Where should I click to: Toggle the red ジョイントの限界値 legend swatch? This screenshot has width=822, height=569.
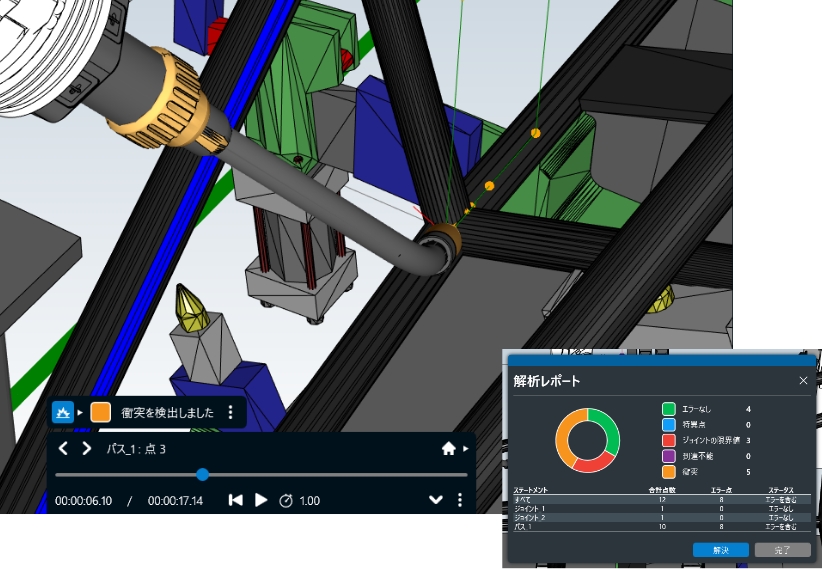pyautogui.click(x=668, y=440)
